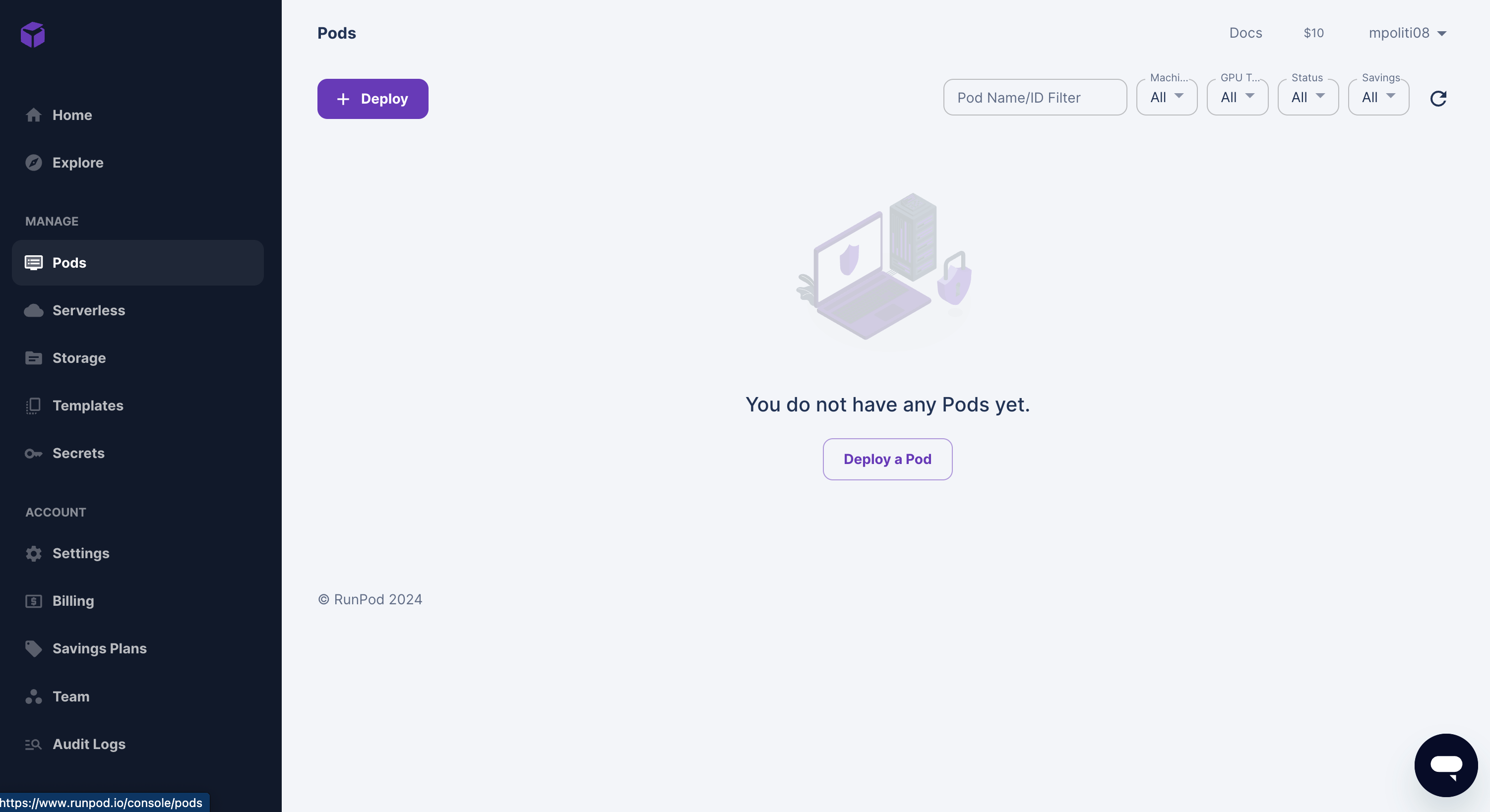
Task: Open the chat support bubble
Action: click(1445, 764)
